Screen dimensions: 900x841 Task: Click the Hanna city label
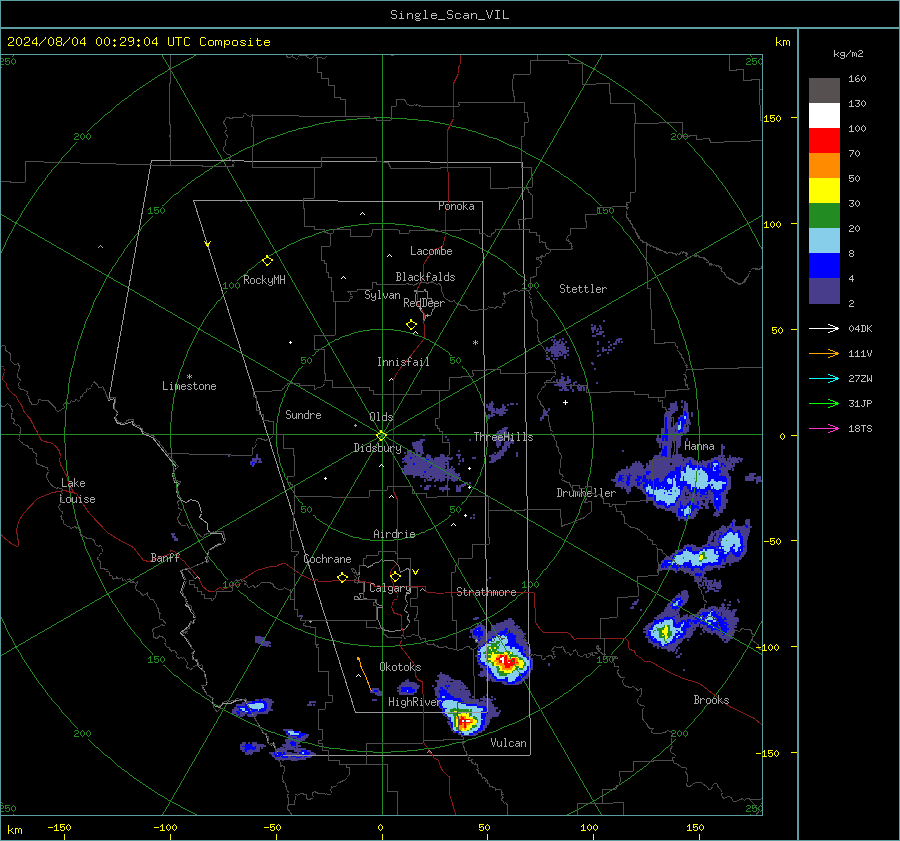[699, 446]
